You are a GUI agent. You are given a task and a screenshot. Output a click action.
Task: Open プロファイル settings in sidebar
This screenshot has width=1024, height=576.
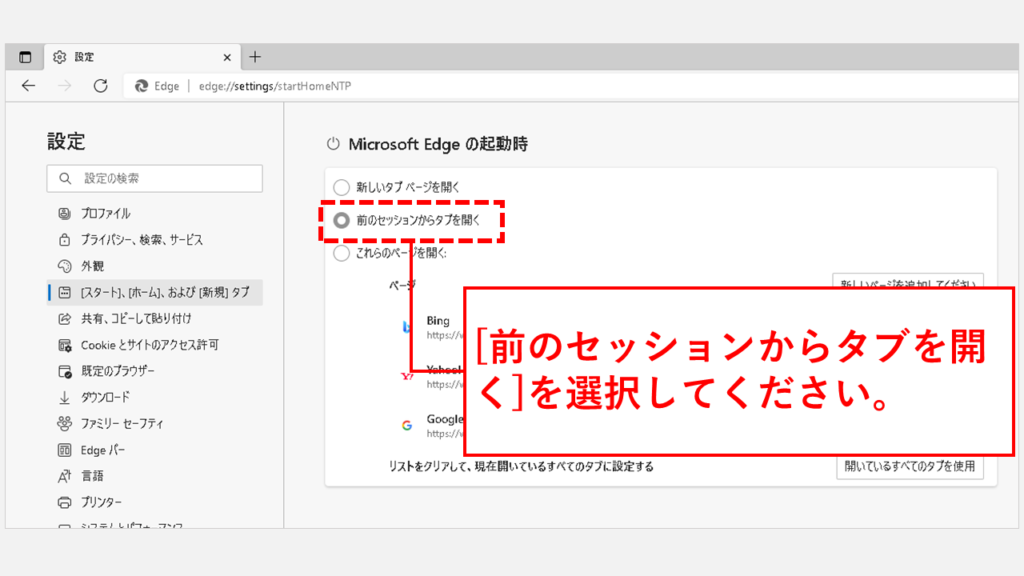click(105, 213)
